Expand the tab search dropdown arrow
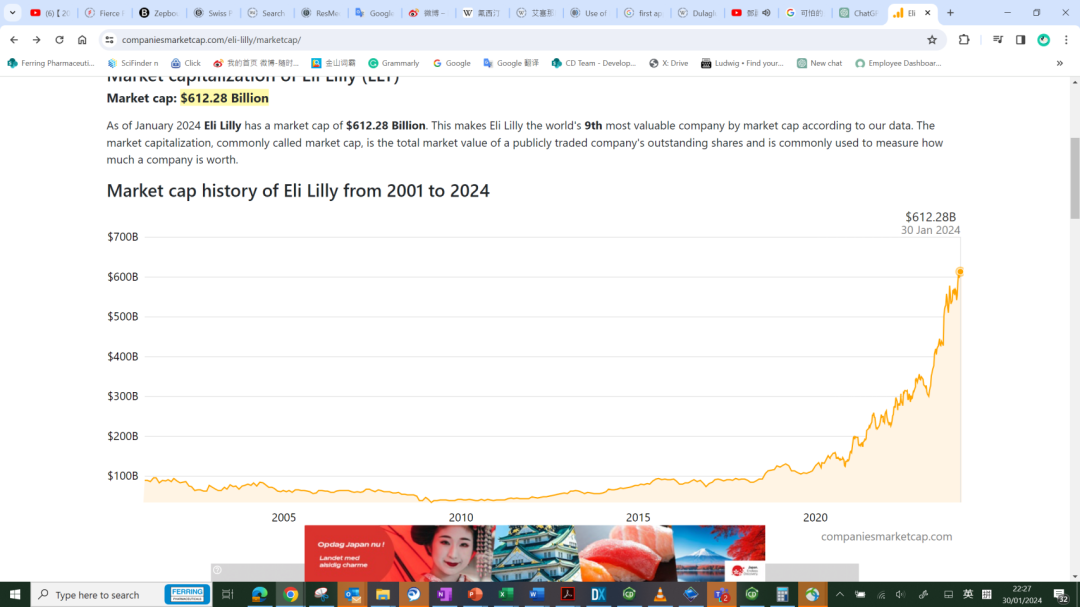Image resolution: width=1080 pixels, height=607 pixels. pos(12,12)
